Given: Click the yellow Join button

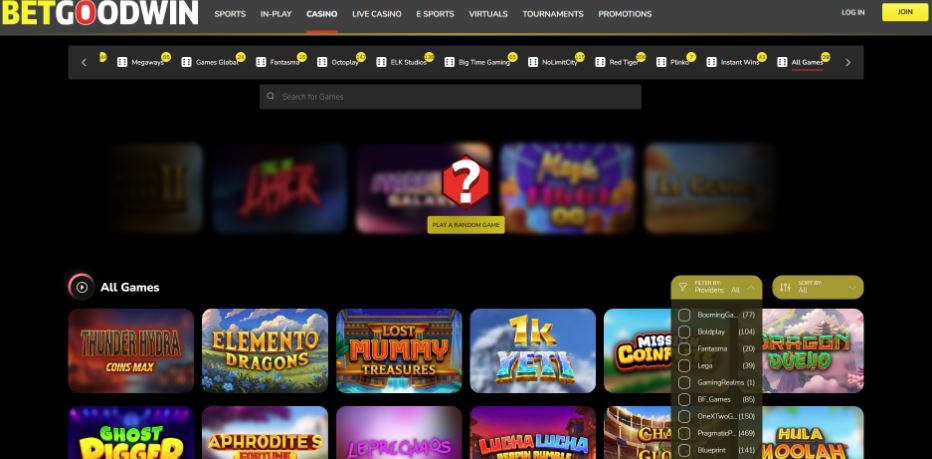Looking at the screenshot, I should point(905,12).
